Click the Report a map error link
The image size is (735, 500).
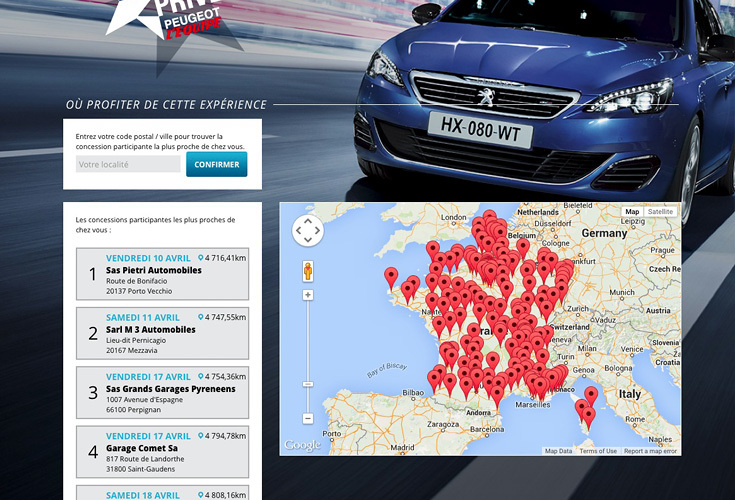point(650,451)
